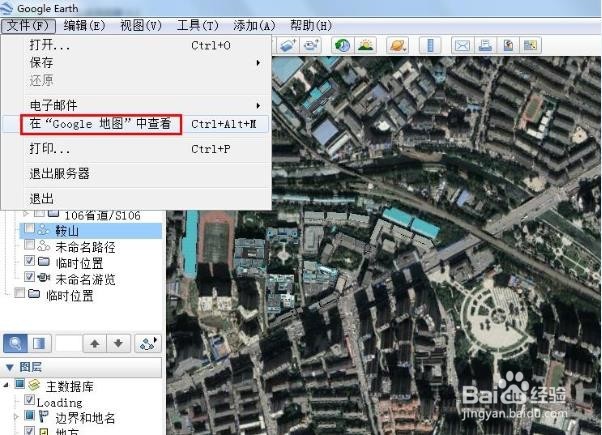The width and height of the screenshot is (602, 435).
Task: Click the printer toolbar icon
Action: tap(485, 45)
